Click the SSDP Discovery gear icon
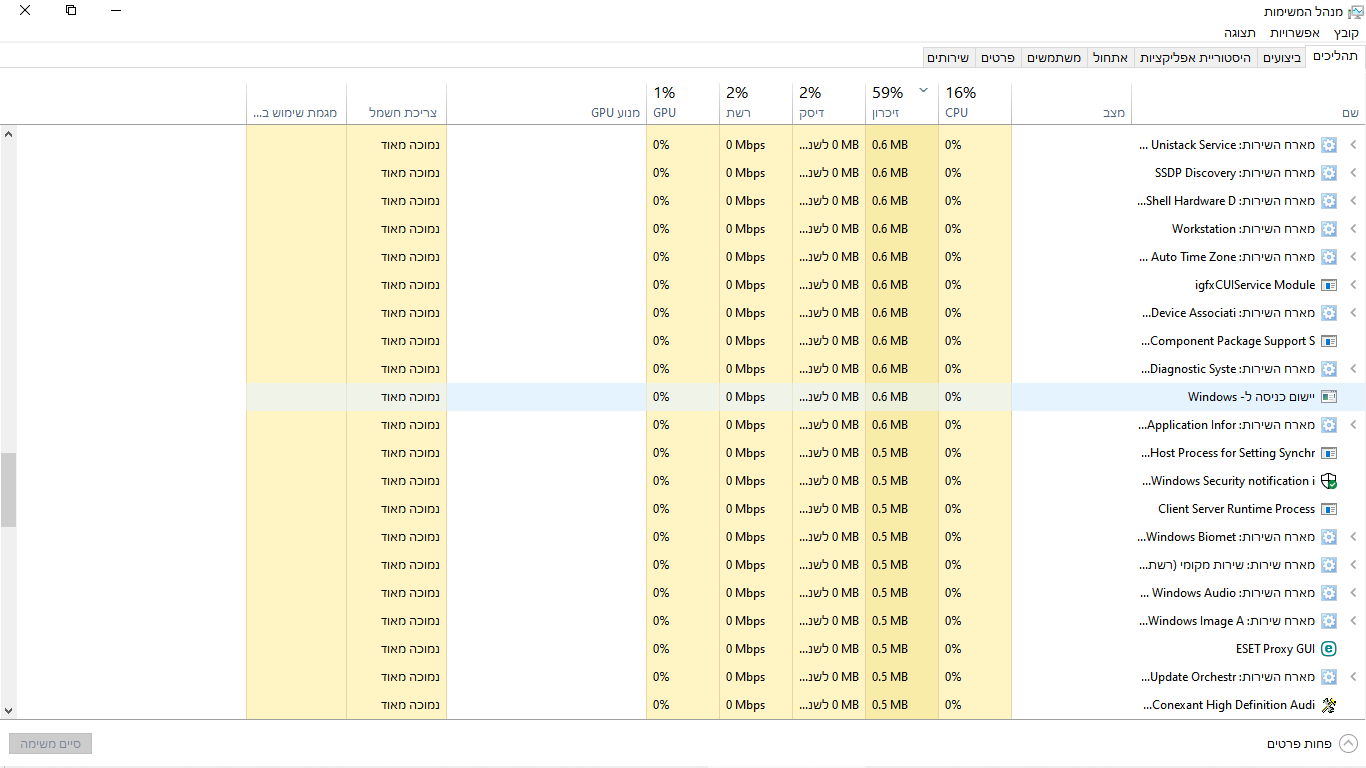The width and height of the screenshot is (1366, 768). (x=1329, y=173)
